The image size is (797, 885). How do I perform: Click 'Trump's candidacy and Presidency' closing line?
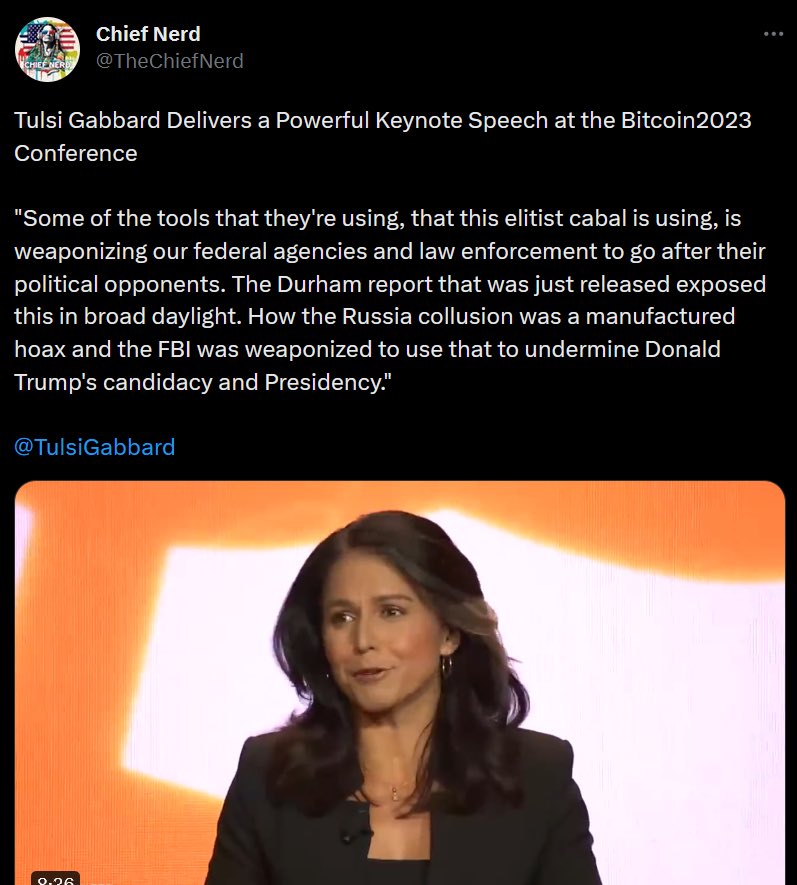[202, 383]
